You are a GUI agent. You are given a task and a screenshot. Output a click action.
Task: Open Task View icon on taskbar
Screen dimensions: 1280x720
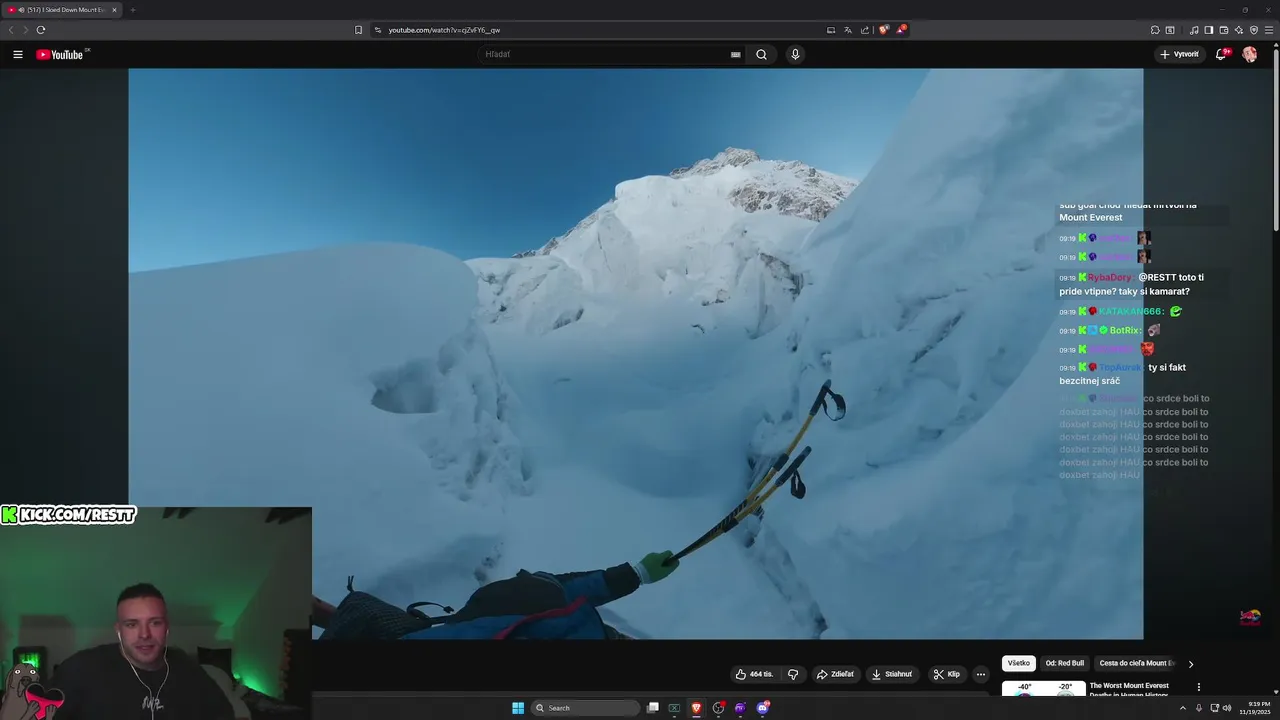(x=653, y=708)
